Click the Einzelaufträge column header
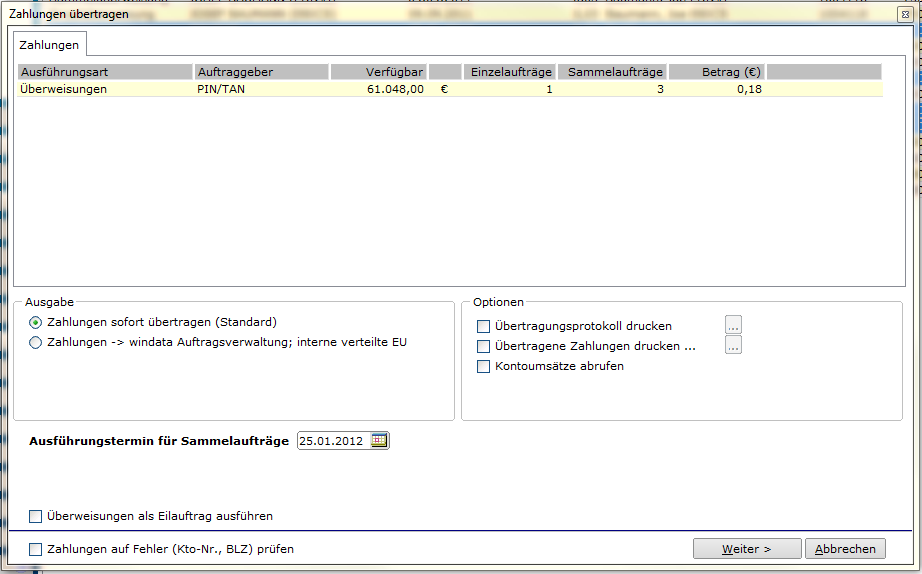The height and width of the screenshot is (574, 922). click(510, 72)
